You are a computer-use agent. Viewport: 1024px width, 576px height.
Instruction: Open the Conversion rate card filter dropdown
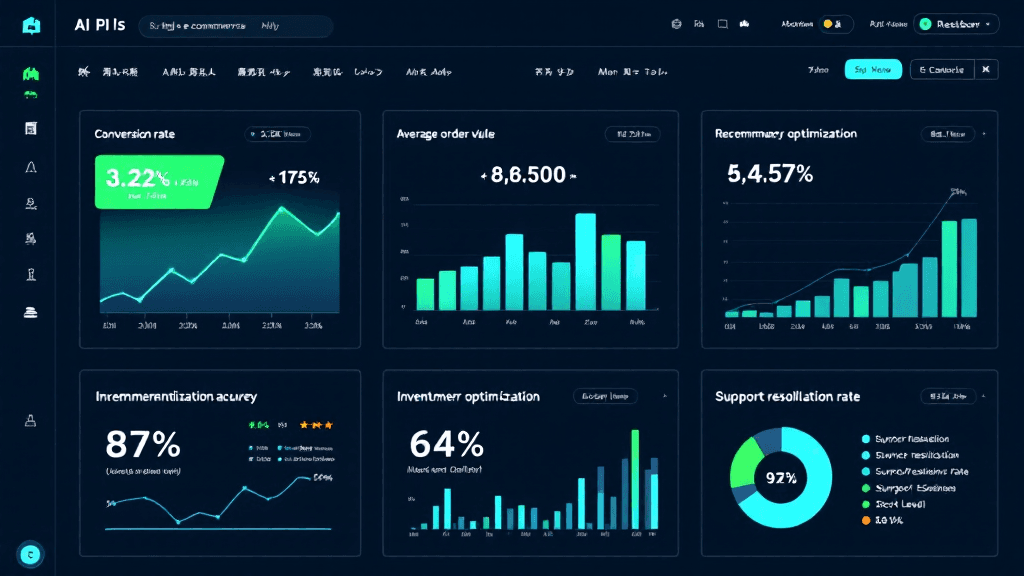tap(278, 134)
